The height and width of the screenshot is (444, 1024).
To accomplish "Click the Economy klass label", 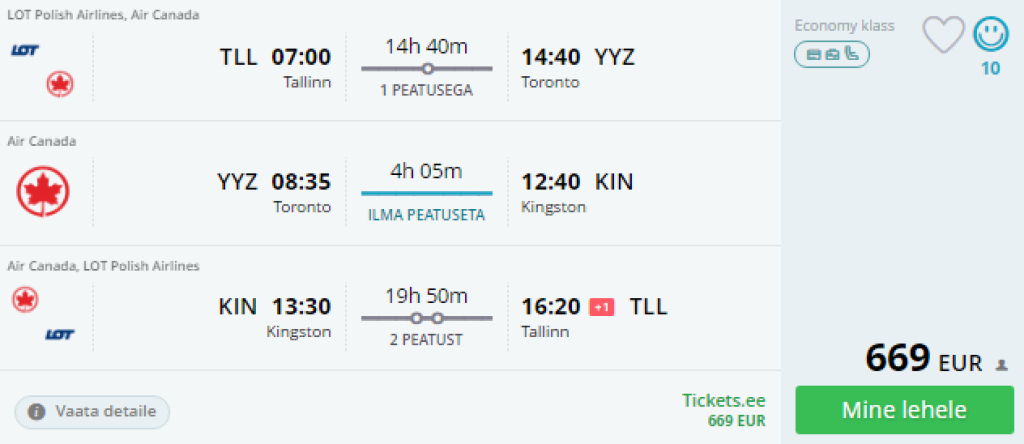I will (x=844, y=26).
